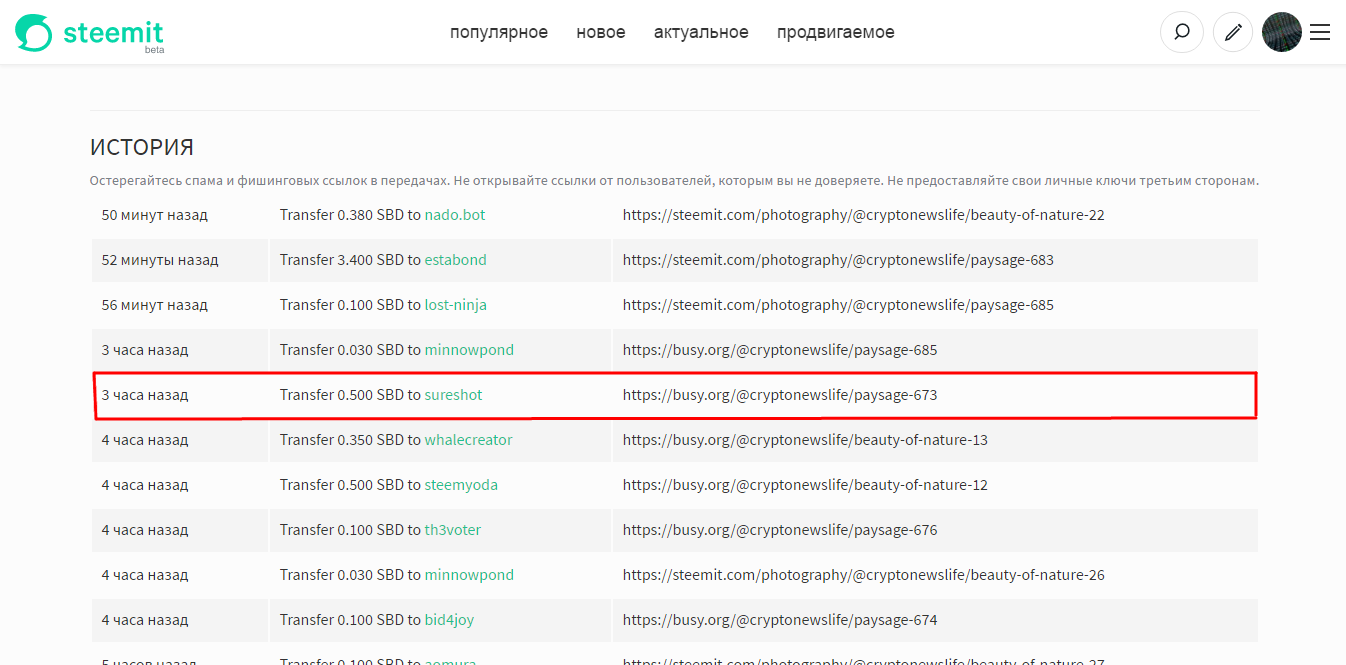1346x665 pixels.
Task: Open the hamburger menu icon
Action: [x=1320, y=32]
